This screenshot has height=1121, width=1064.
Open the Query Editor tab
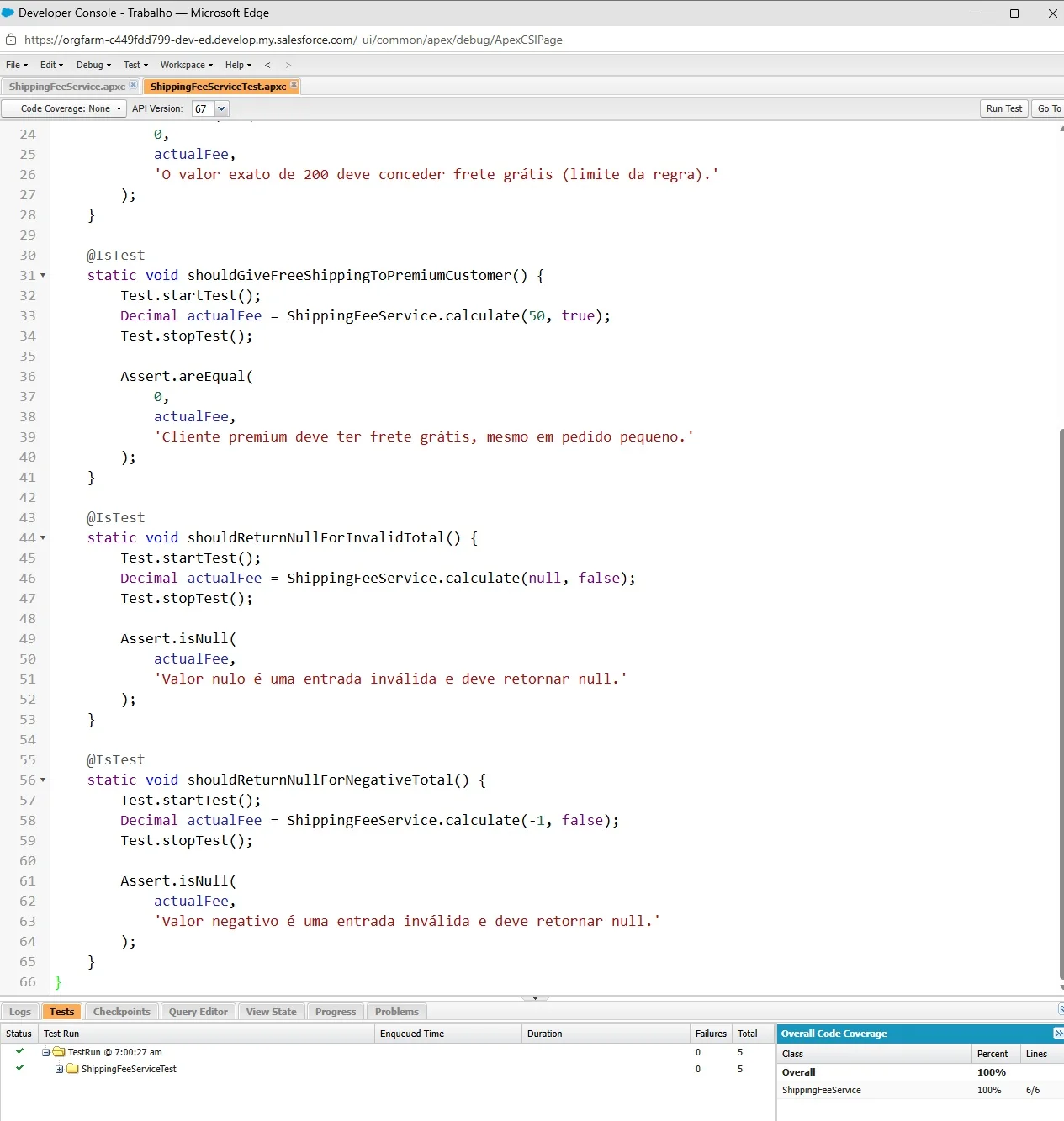198,1012
